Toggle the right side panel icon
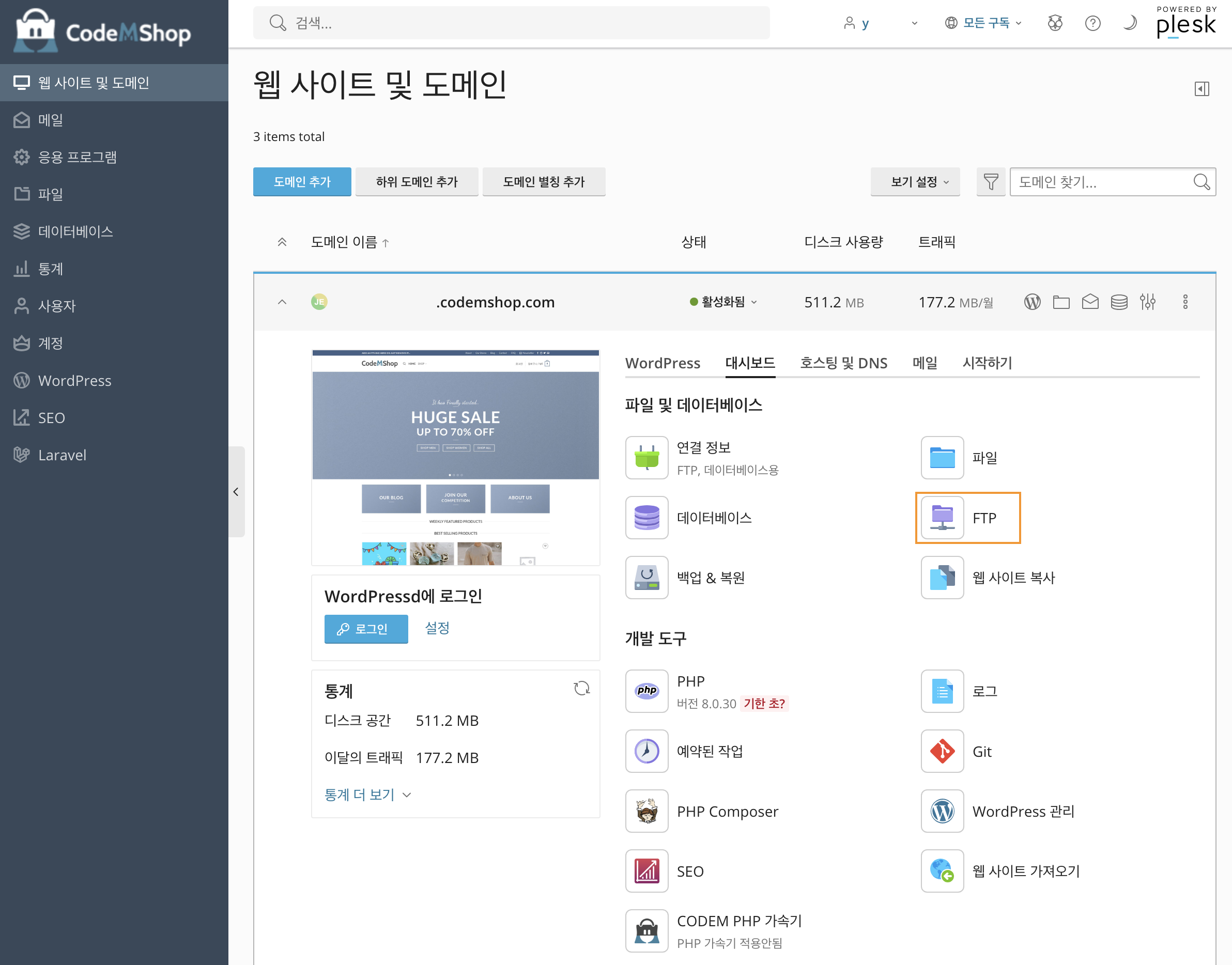The image size is (1232, 965). [x=1202, y=89]
